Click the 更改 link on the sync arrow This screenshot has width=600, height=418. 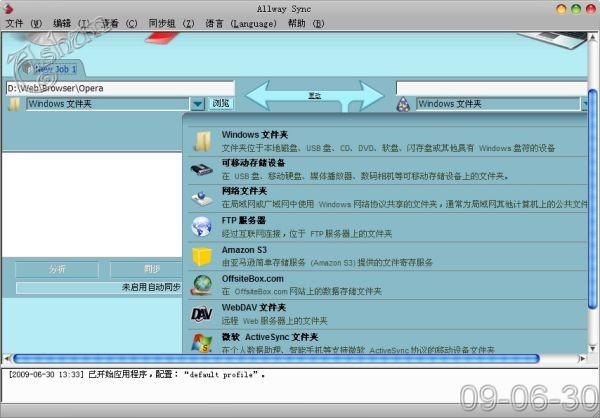tap(315, 96)
